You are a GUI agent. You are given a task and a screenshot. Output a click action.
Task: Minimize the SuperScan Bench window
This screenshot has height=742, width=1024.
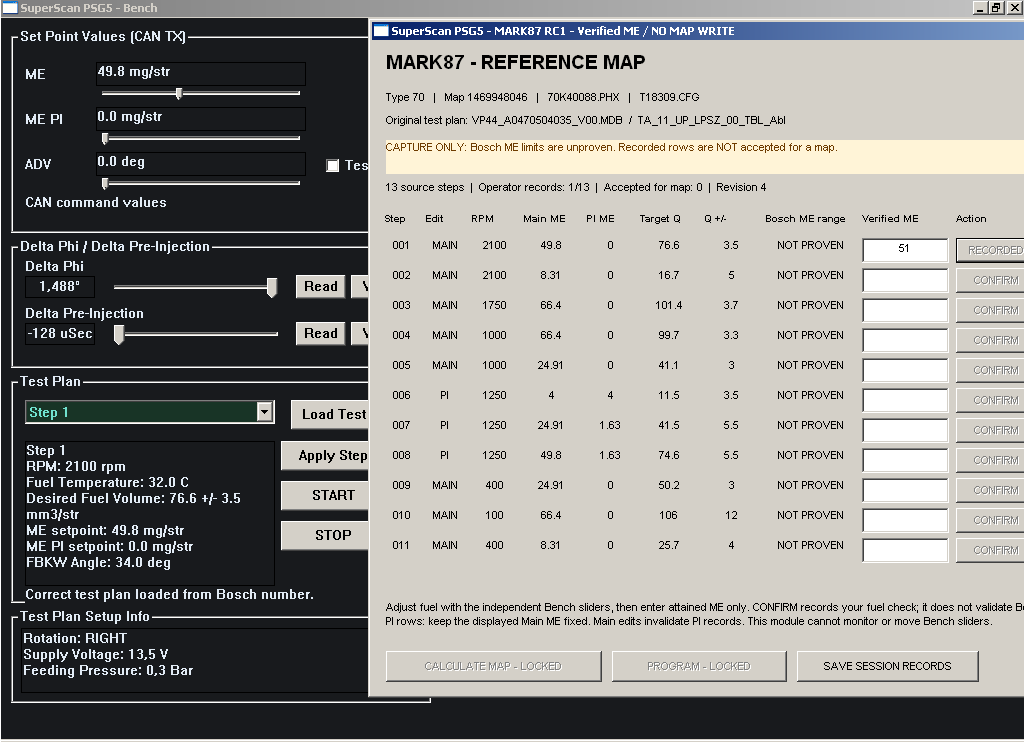980,8
